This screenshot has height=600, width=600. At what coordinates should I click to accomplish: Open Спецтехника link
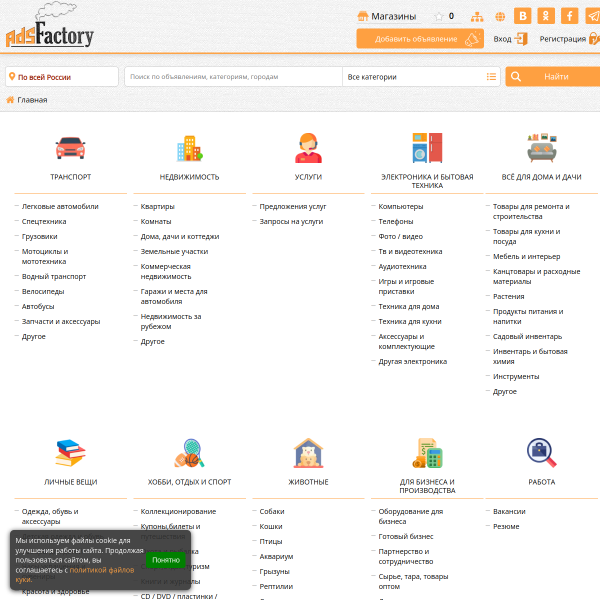[44, 221]
